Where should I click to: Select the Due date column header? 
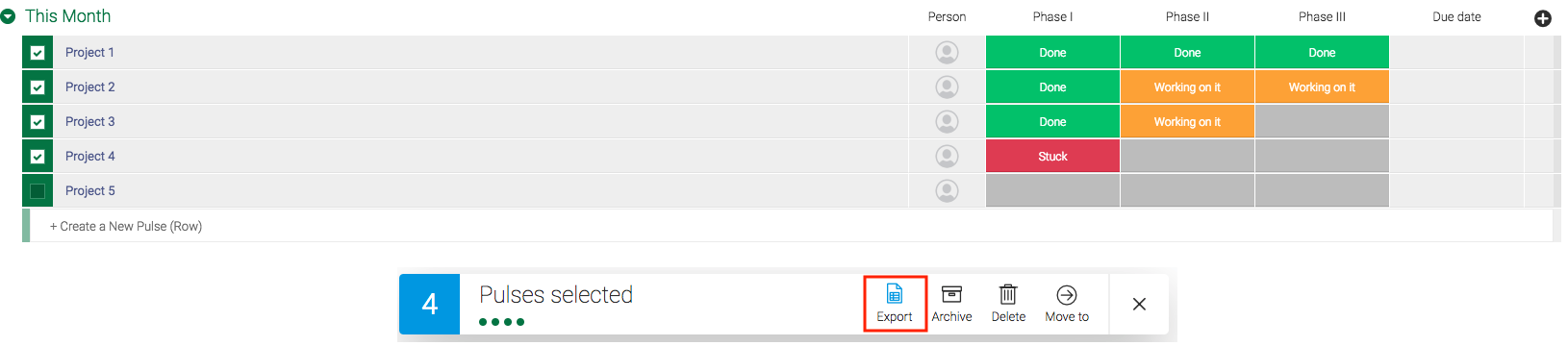point(1456,16)
